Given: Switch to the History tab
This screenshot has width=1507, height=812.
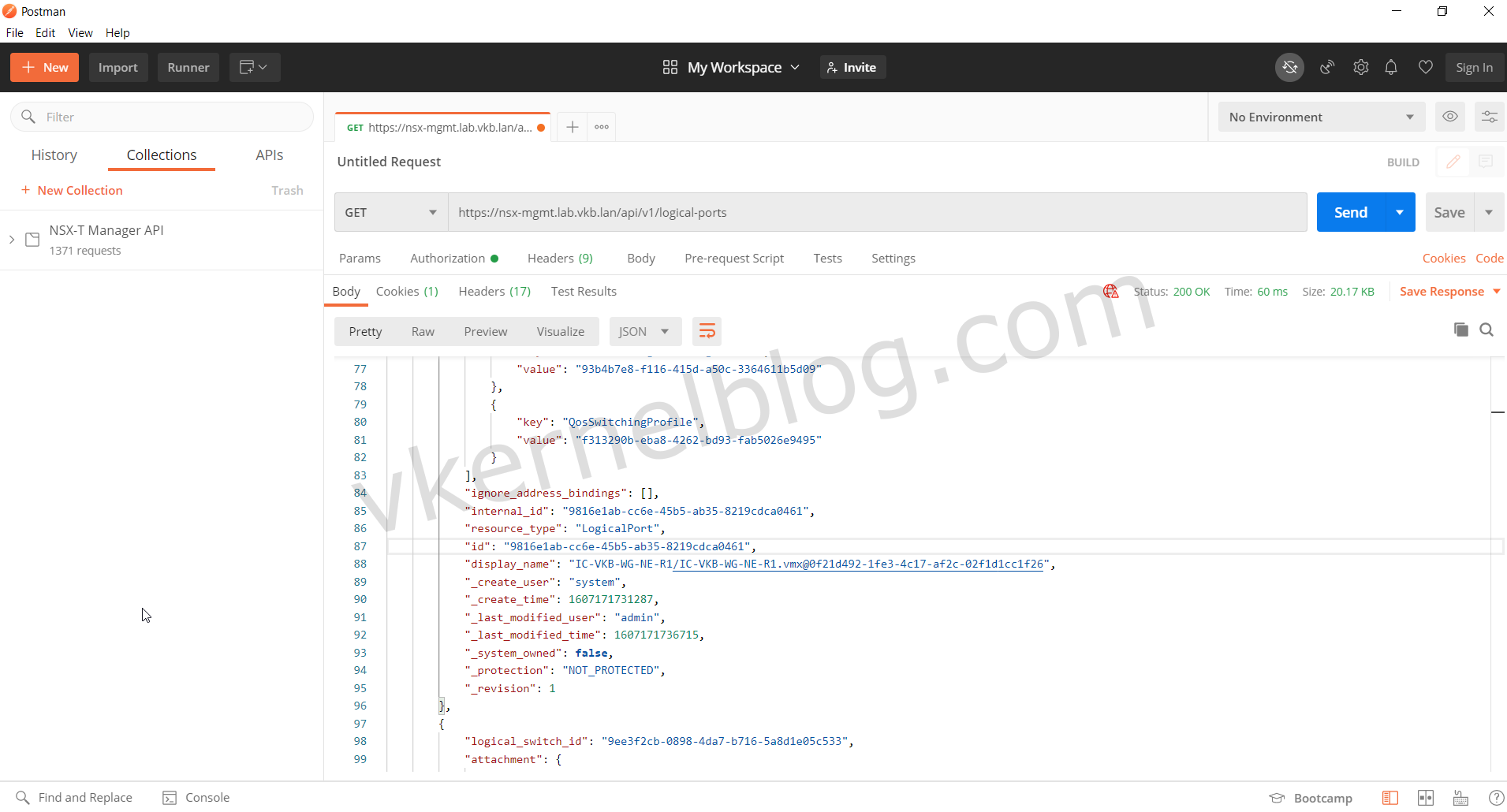Looking at the screenshot, I should point(54,155).
